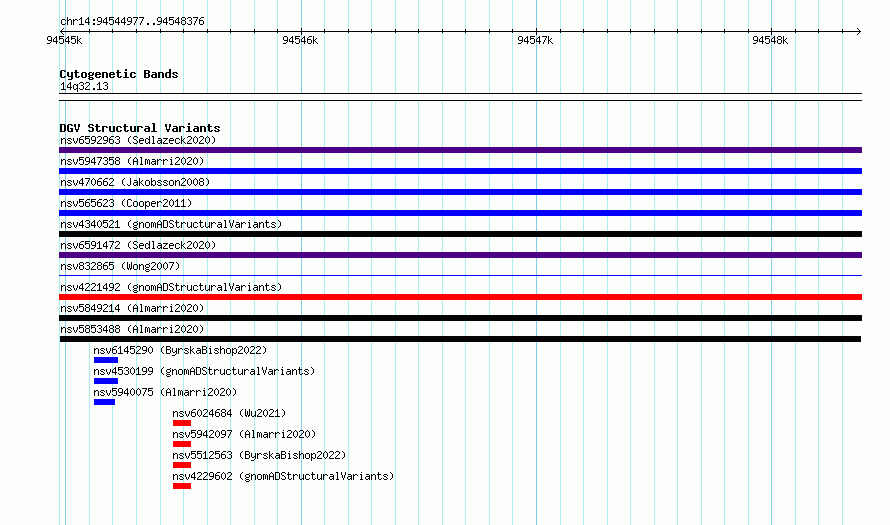Click the 94546k ruler label
Image resolution: width=890 pixels, height=525 pixels.
300,40
